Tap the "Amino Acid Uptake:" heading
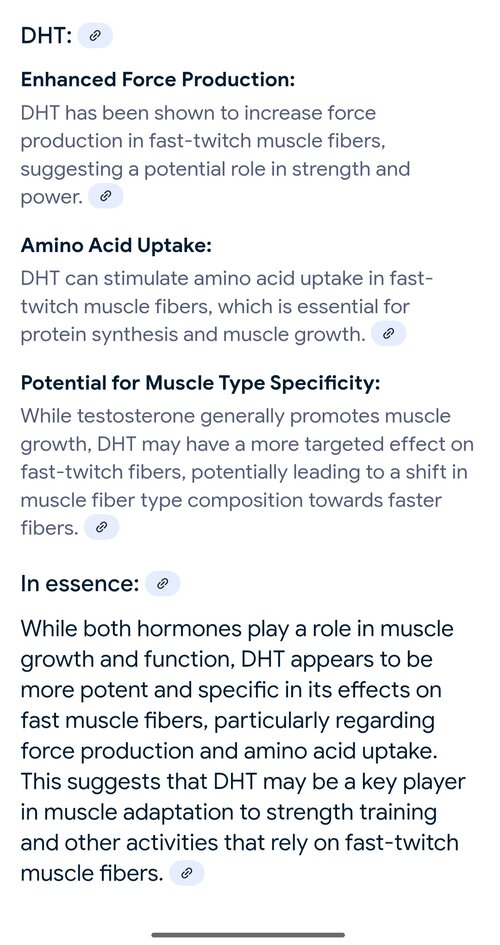Image resolution: width=500 pixels, height=945 pixels. click(x=116, y=246)
